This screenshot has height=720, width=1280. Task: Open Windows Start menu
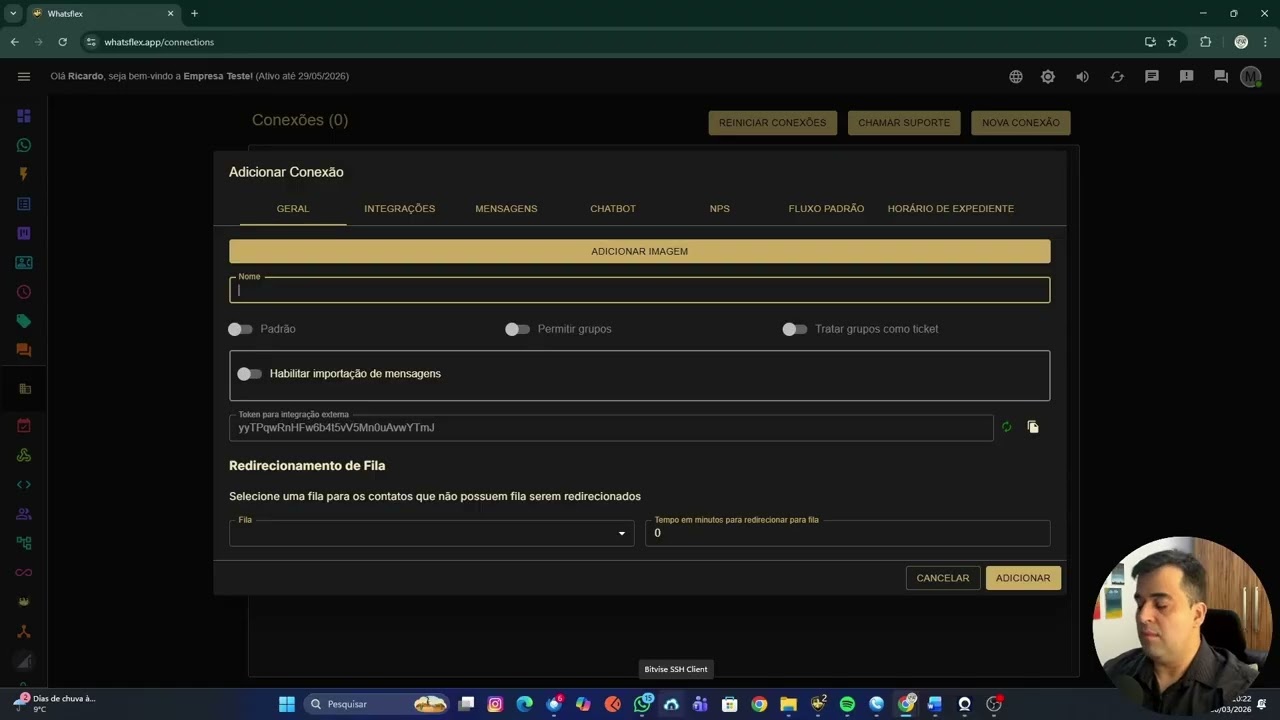coord(287,704)
